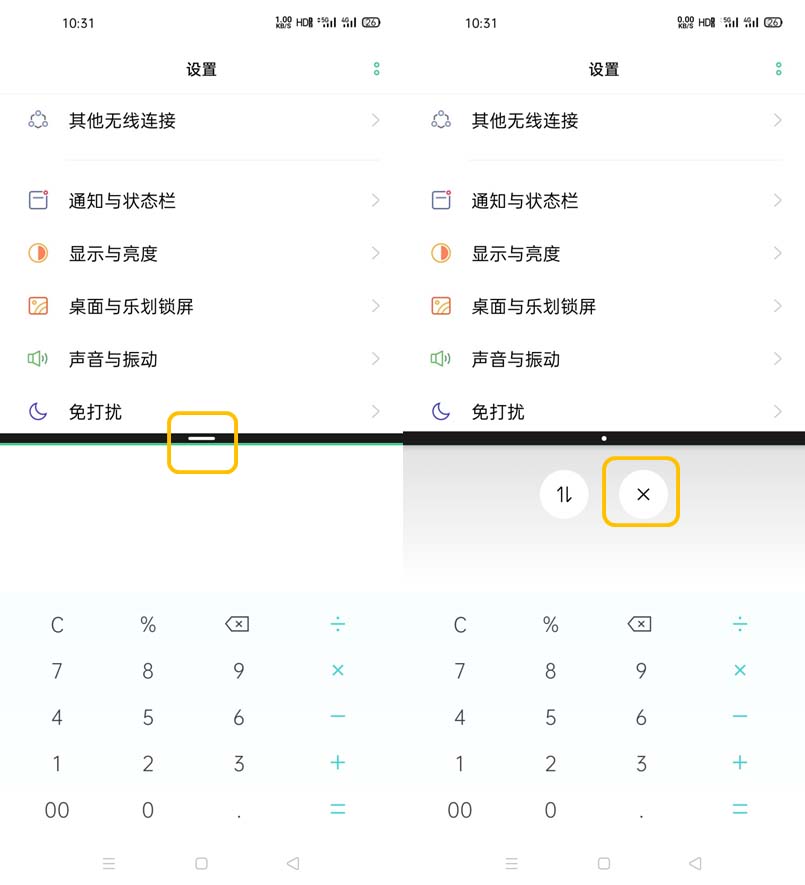Tap plus operator on right calculator
This screenshot has width=805, height=885.
click(740, 763)
